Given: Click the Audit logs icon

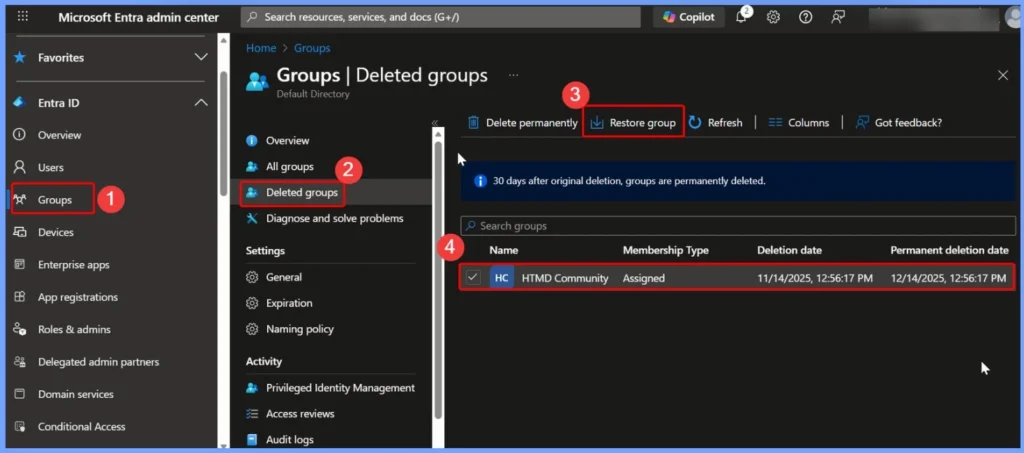Looking at the screenshot, I should (252, 440).
